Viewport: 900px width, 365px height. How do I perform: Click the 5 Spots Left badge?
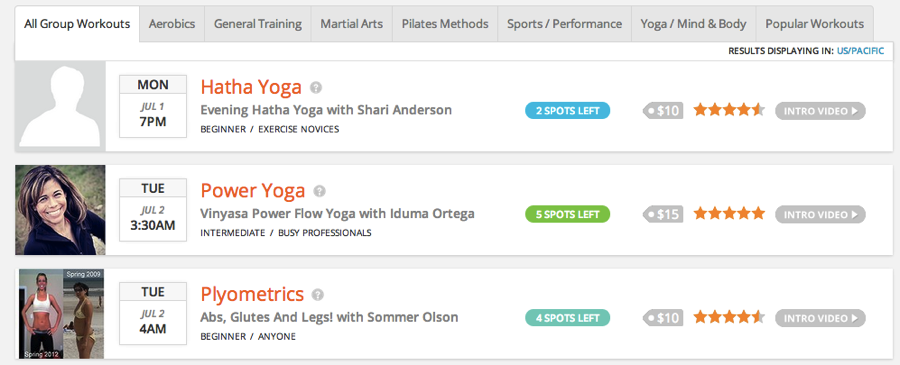pyautogui.click(x=567, y=215)
